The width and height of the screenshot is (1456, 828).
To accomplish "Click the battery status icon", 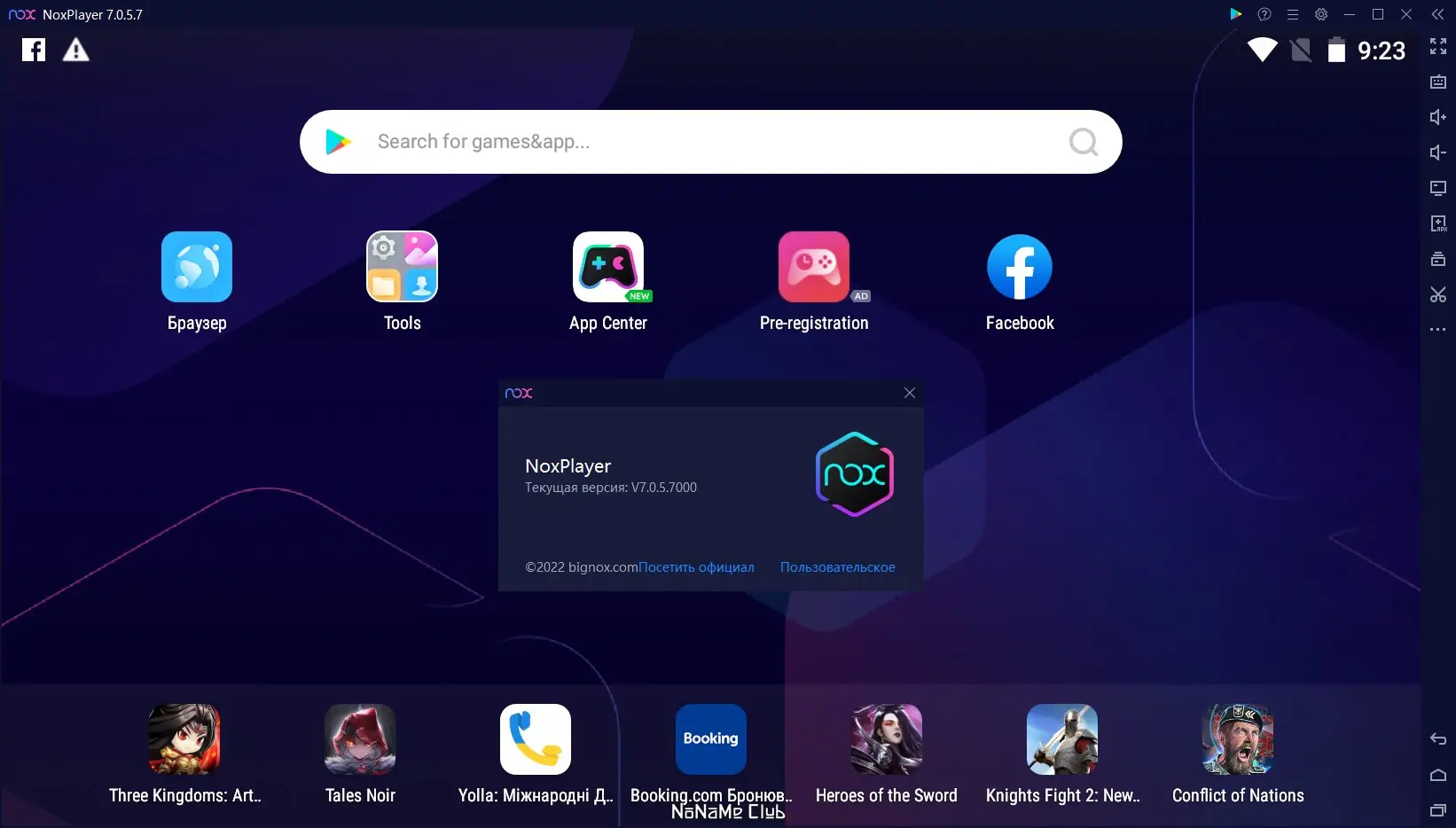I will click(x=1336, y=50).
